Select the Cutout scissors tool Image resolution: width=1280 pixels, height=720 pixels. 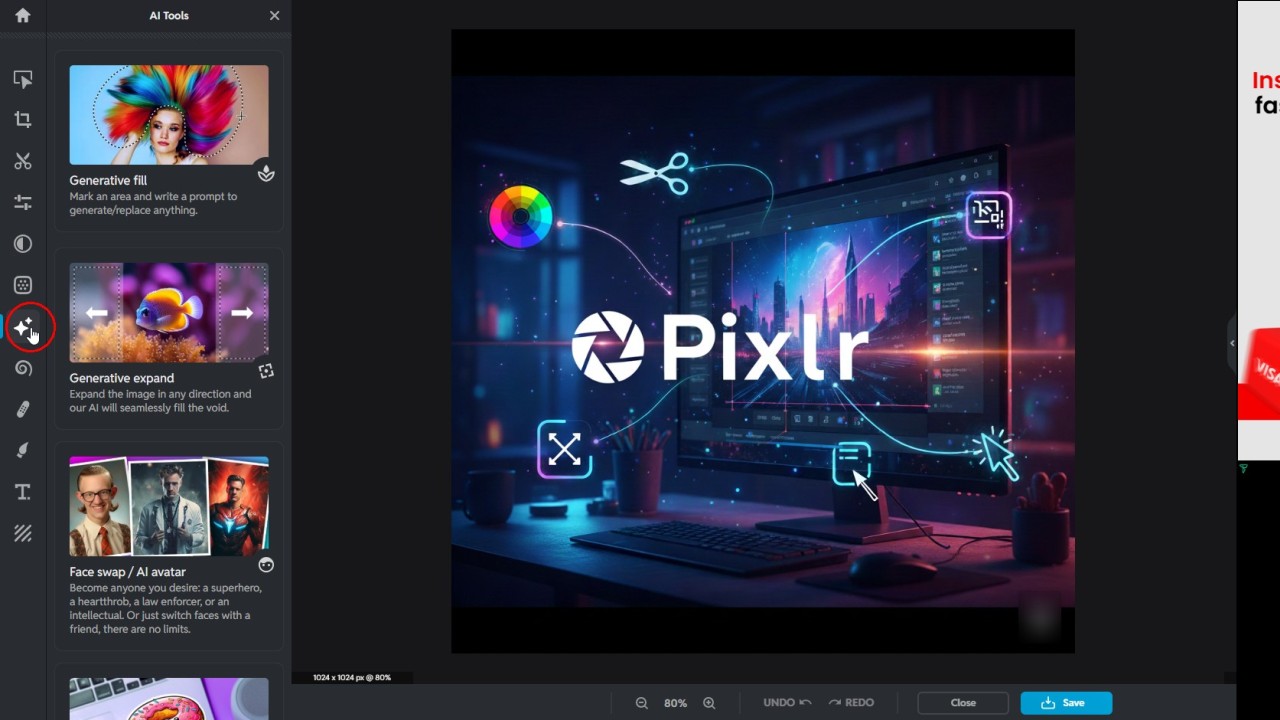coord(22,161)
